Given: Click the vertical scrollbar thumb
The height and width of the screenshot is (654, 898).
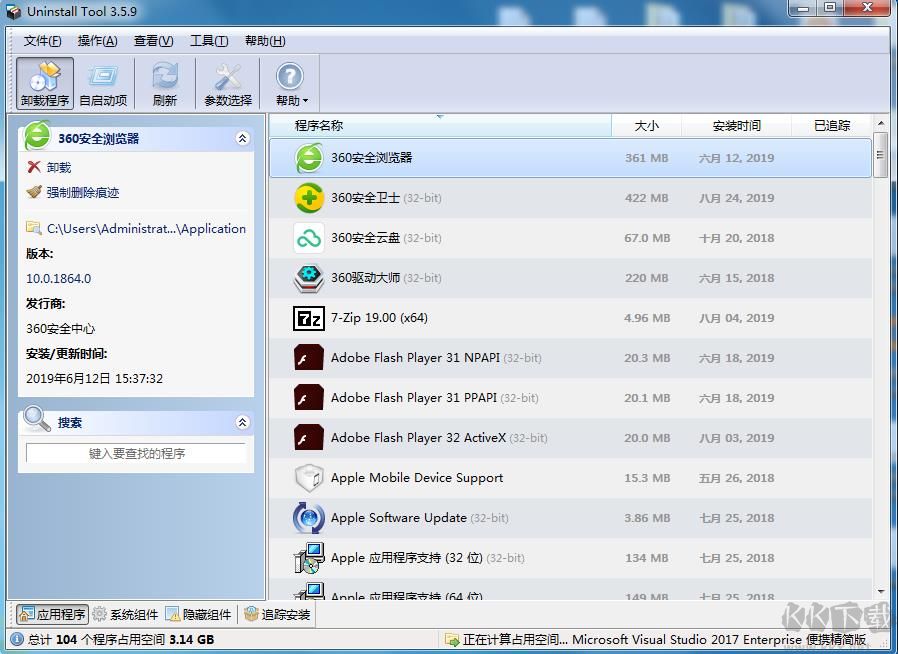Looking at the screenshot, I should (880, 155).
